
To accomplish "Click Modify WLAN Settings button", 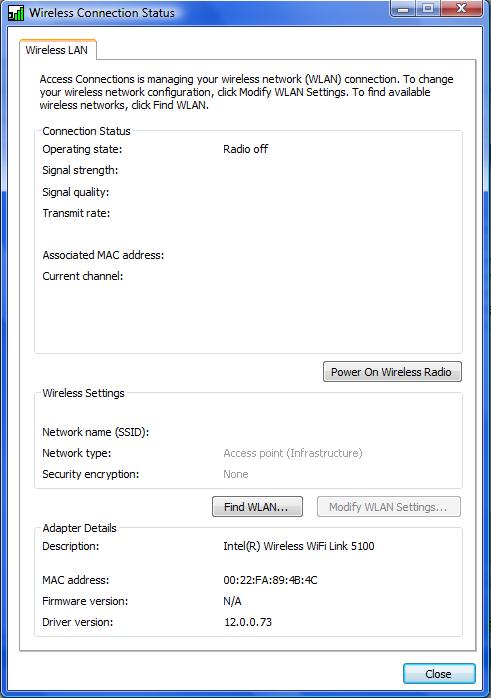I will [x=389, y=507].
